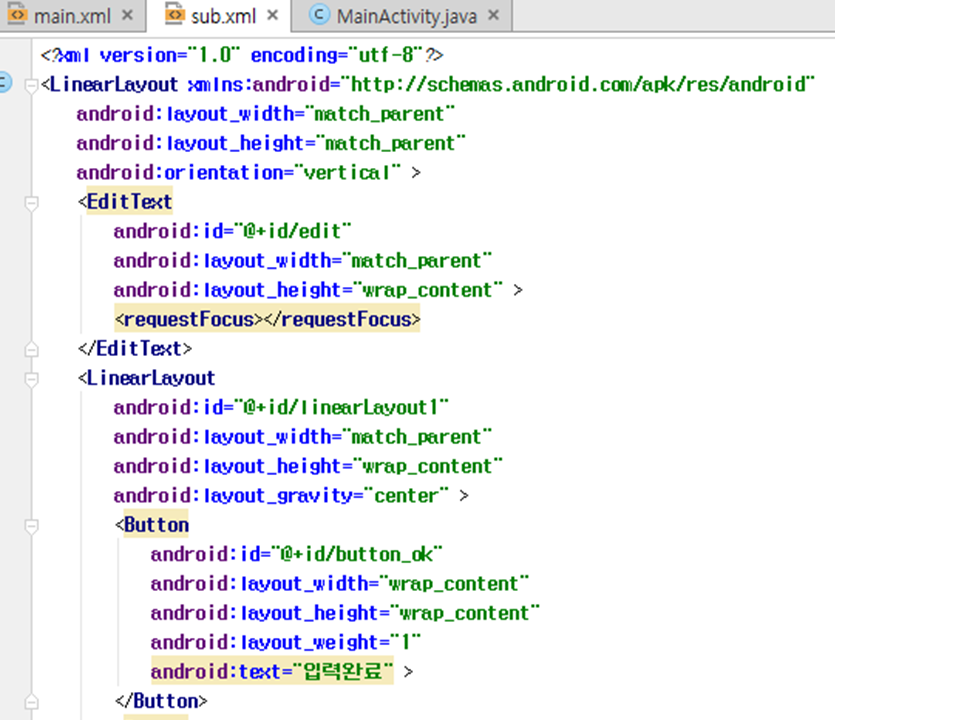Click the main.xml file icon
The image size is (960, 720).
17,15
